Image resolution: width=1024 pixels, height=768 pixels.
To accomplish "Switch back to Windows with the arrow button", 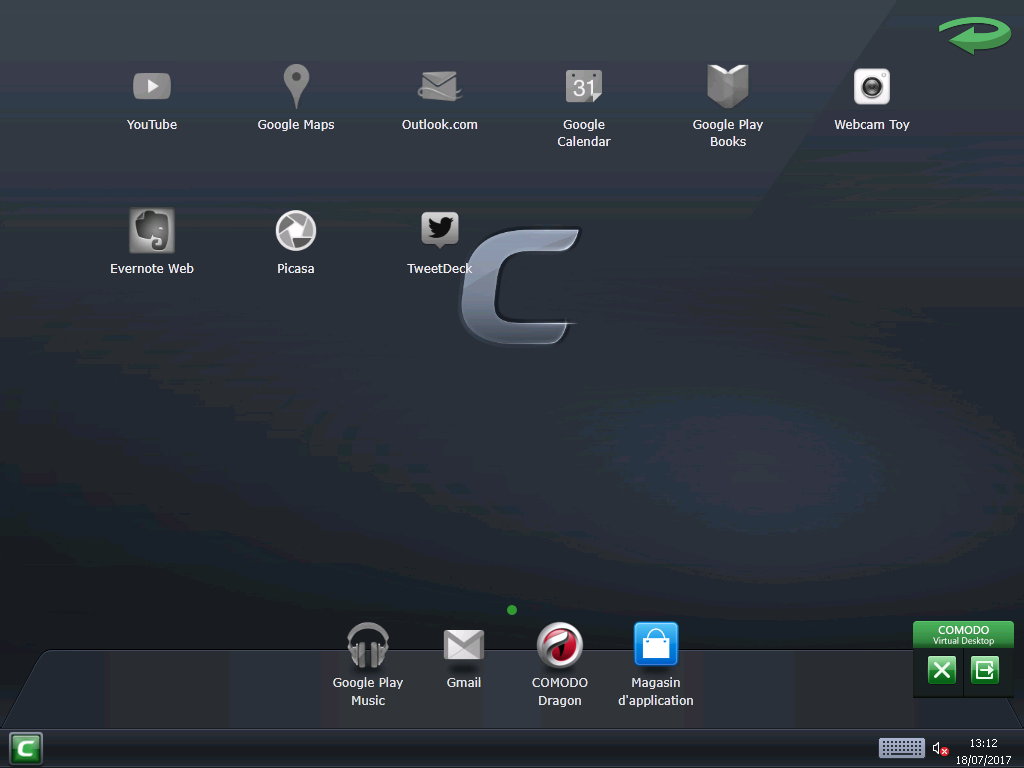I will [x=986, y=670].
